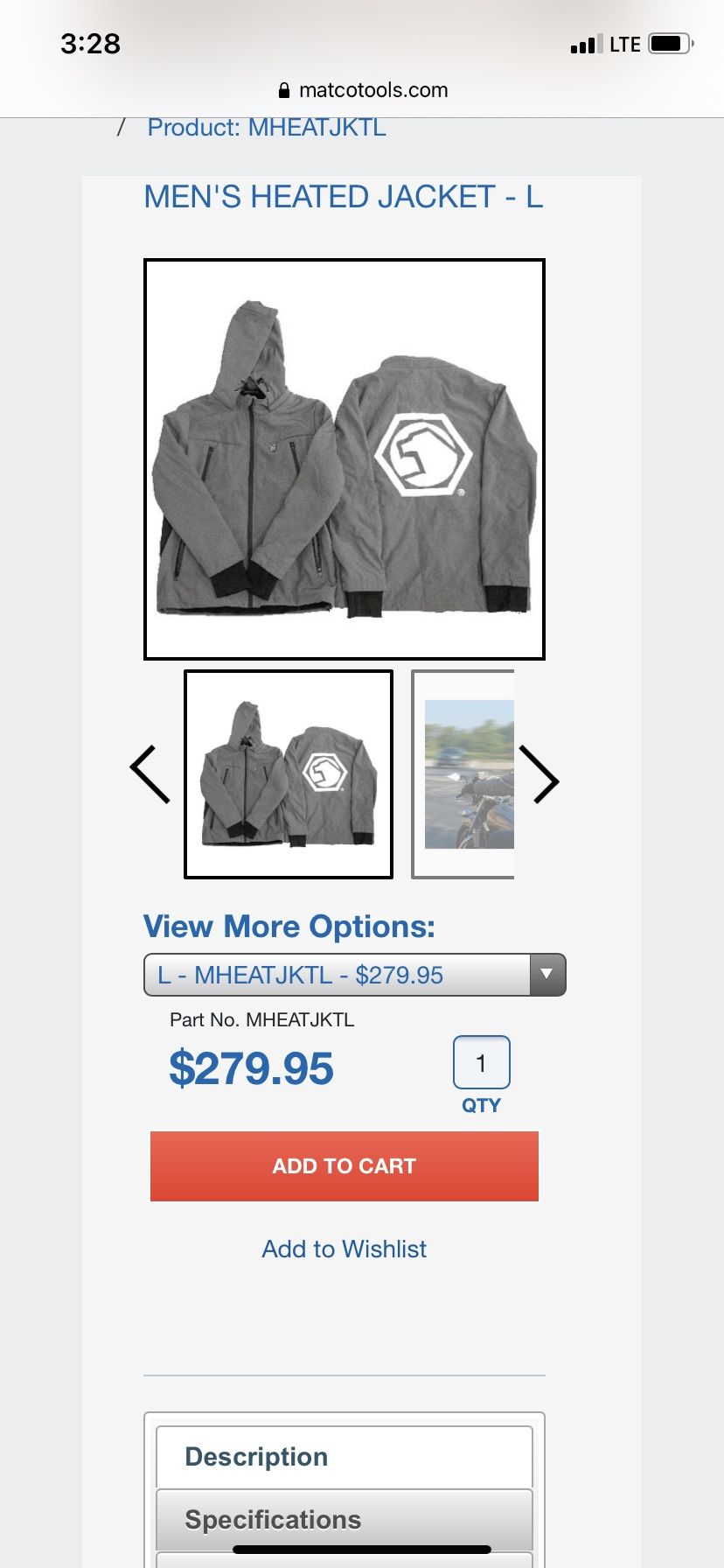
Task: Tap the cellular signal bars icon
Action: click(x=587, y=45)
